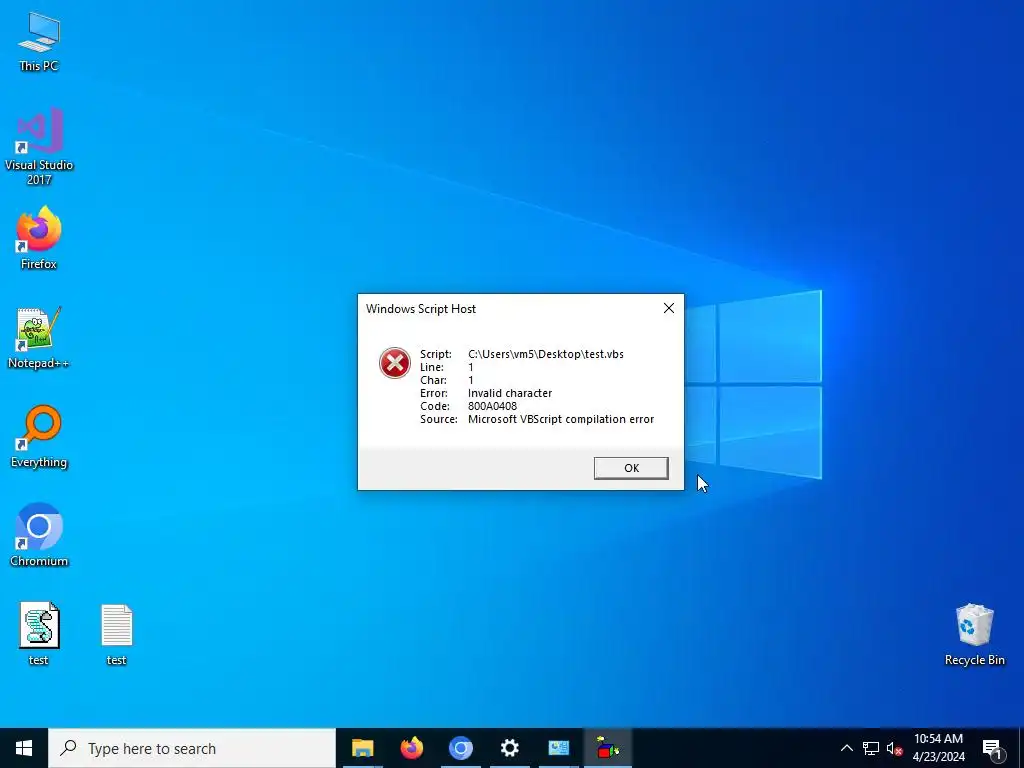The width and height of the screenshot is (1024, 768).
Task: Select the Notepad++ desktop shortcut
Action: pos(39,338)
